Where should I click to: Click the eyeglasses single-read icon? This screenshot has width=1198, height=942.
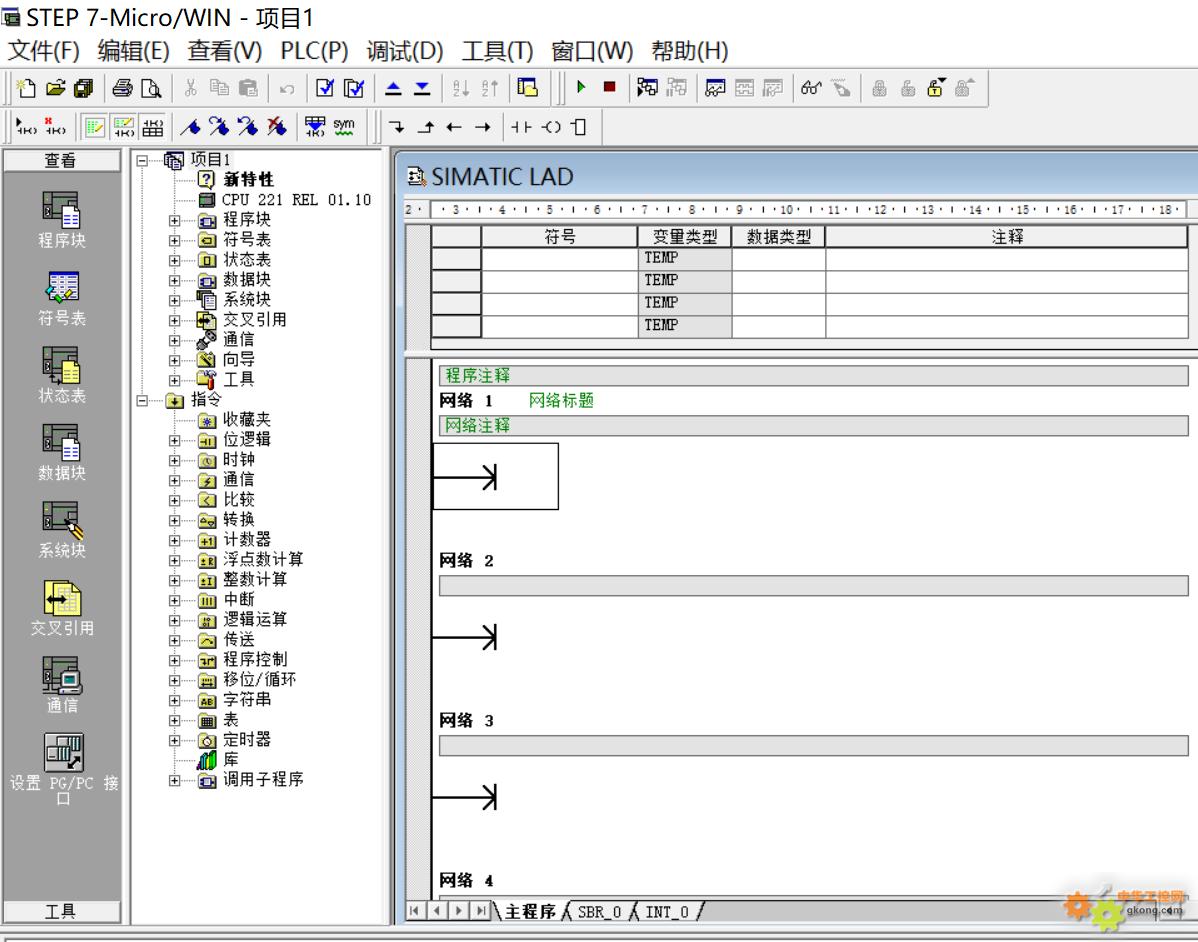click(x=811, y=88)
